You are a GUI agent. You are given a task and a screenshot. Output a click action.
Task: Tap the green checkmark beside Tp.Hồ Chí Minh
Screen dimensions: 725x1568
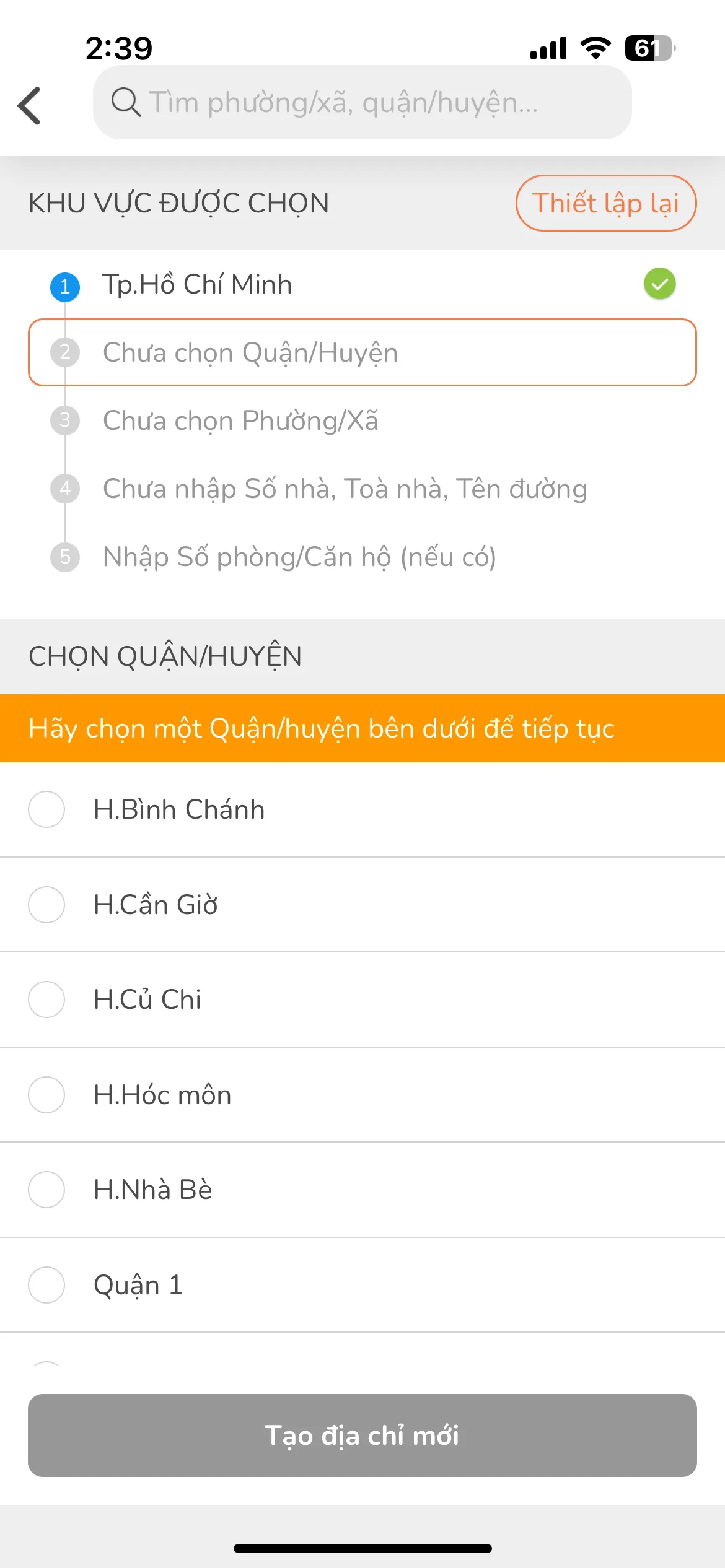pos(659,284)
